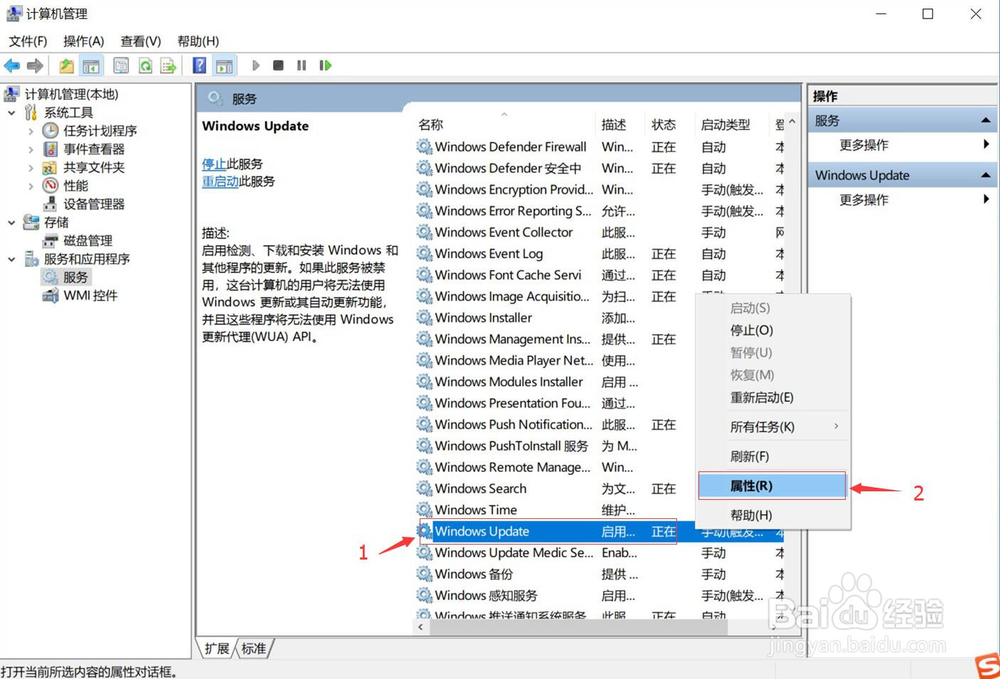
Task: Select WMI 控件 in the tree
Action: tap(90, 295)
